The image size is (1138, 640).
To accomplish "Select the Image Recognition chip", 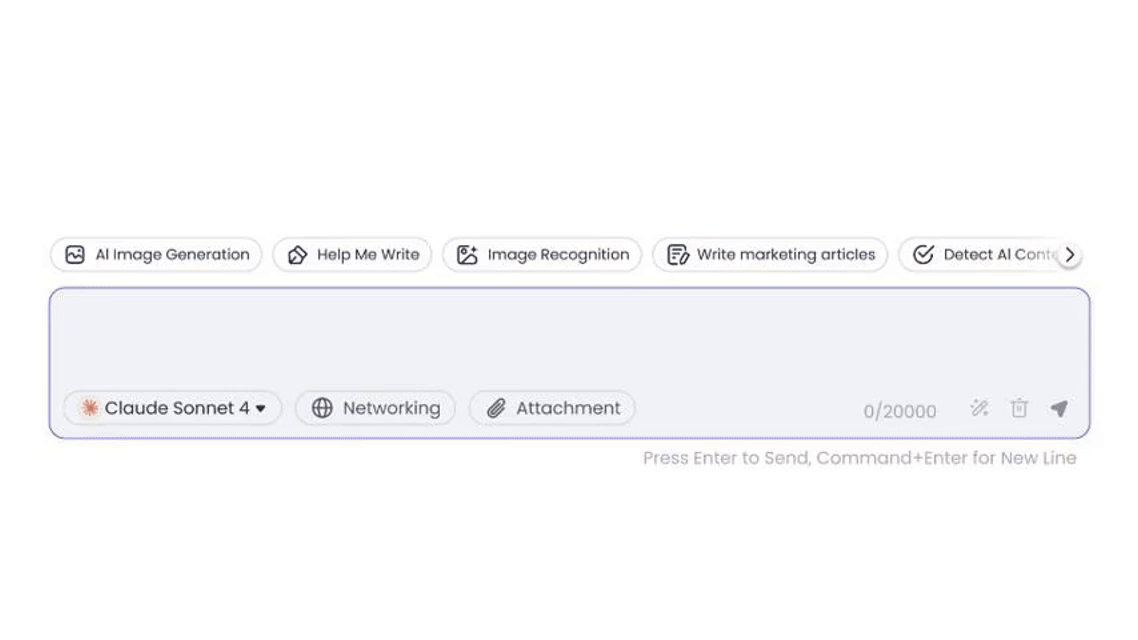I will [542, 255].
